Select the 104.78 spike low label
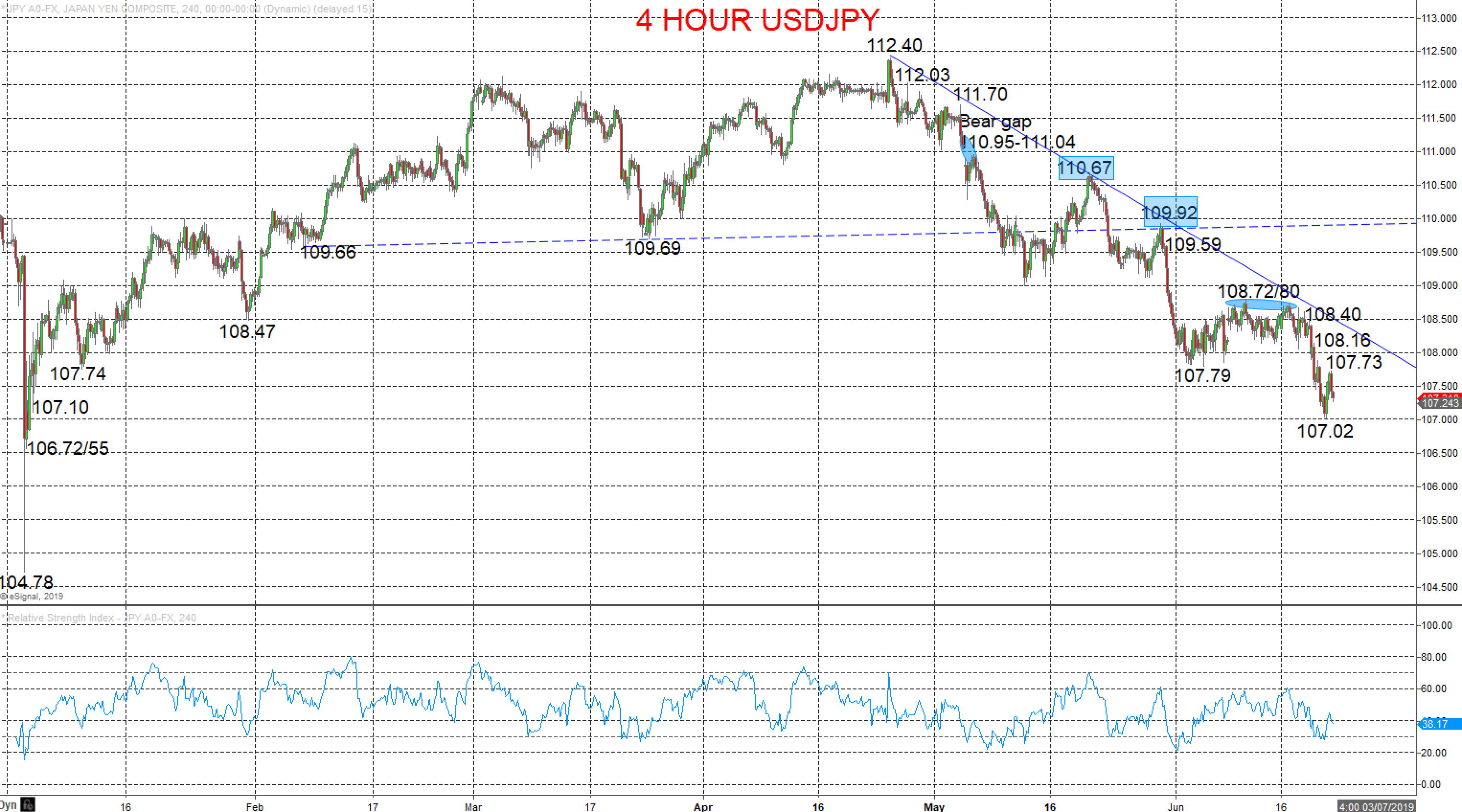This screenshot has height=812, width=1462. pyautogui.click(x=26, y=582)
